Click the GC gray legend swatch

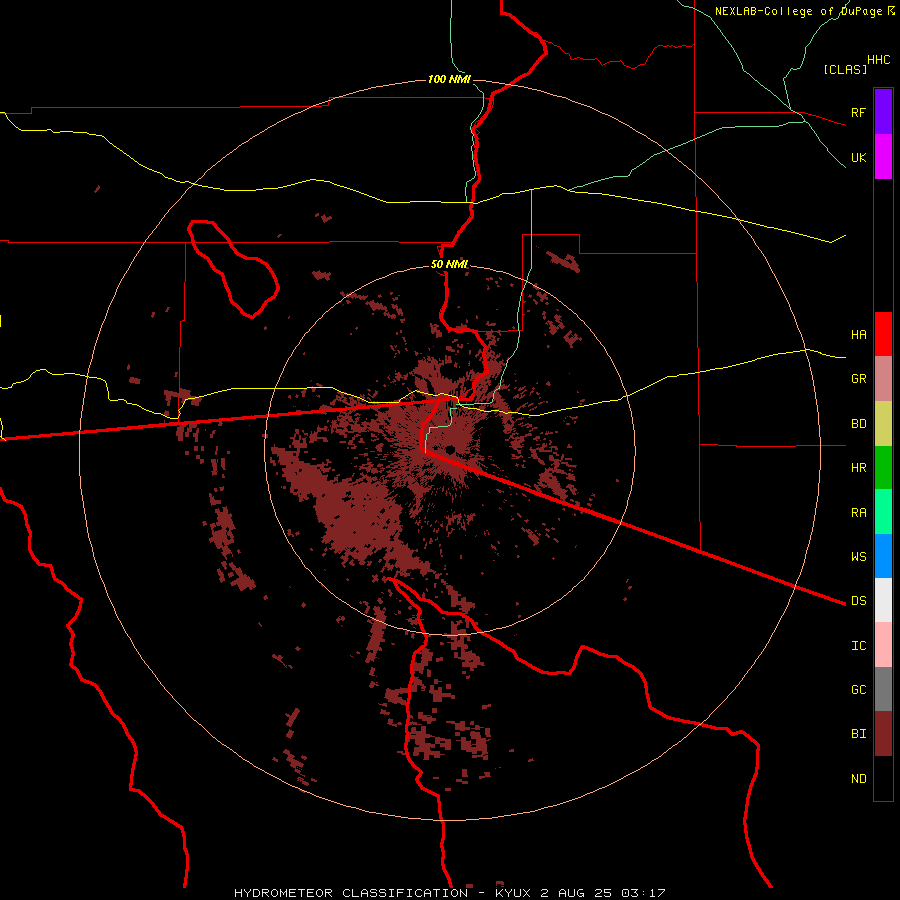click(x=883, y=689)
